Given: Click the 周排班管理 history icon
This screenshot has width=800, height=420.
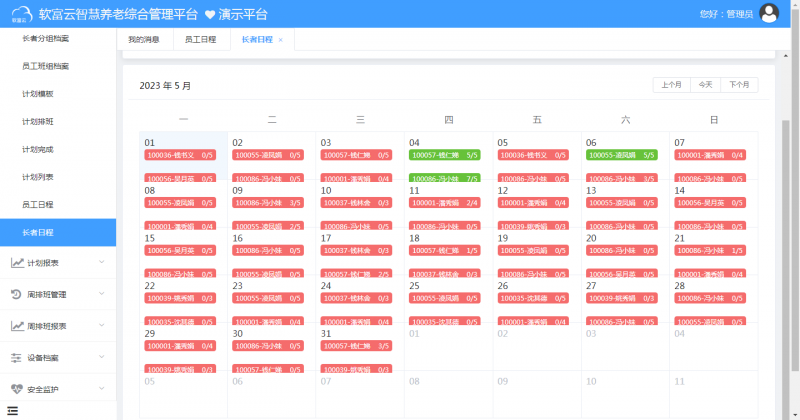Looking at the screenshot, I should click(x=16, y=294).
